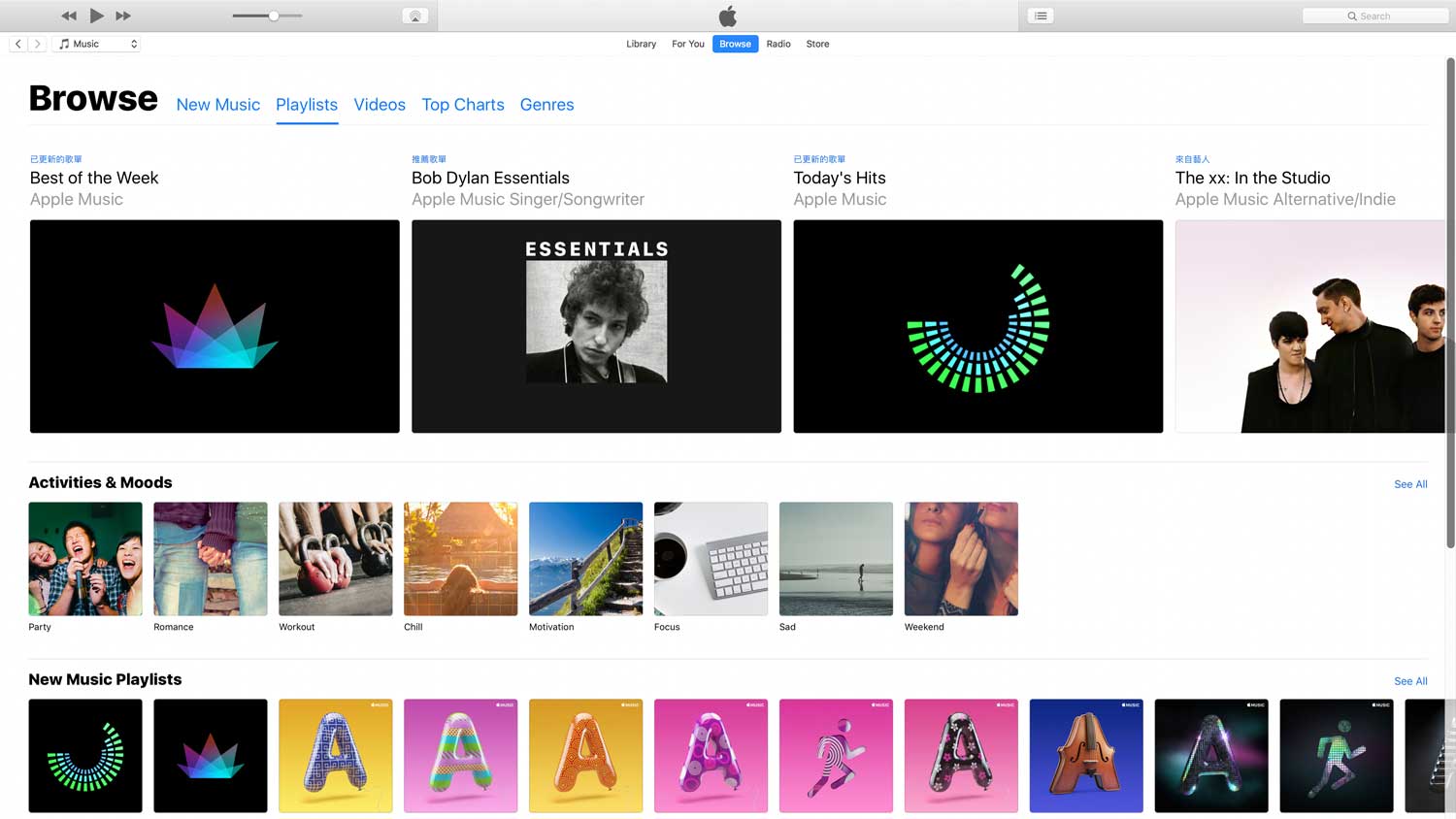This screenshot has width=1456, height=819.
Task: Select the Browse tab
Action: [x=735, y=44]
